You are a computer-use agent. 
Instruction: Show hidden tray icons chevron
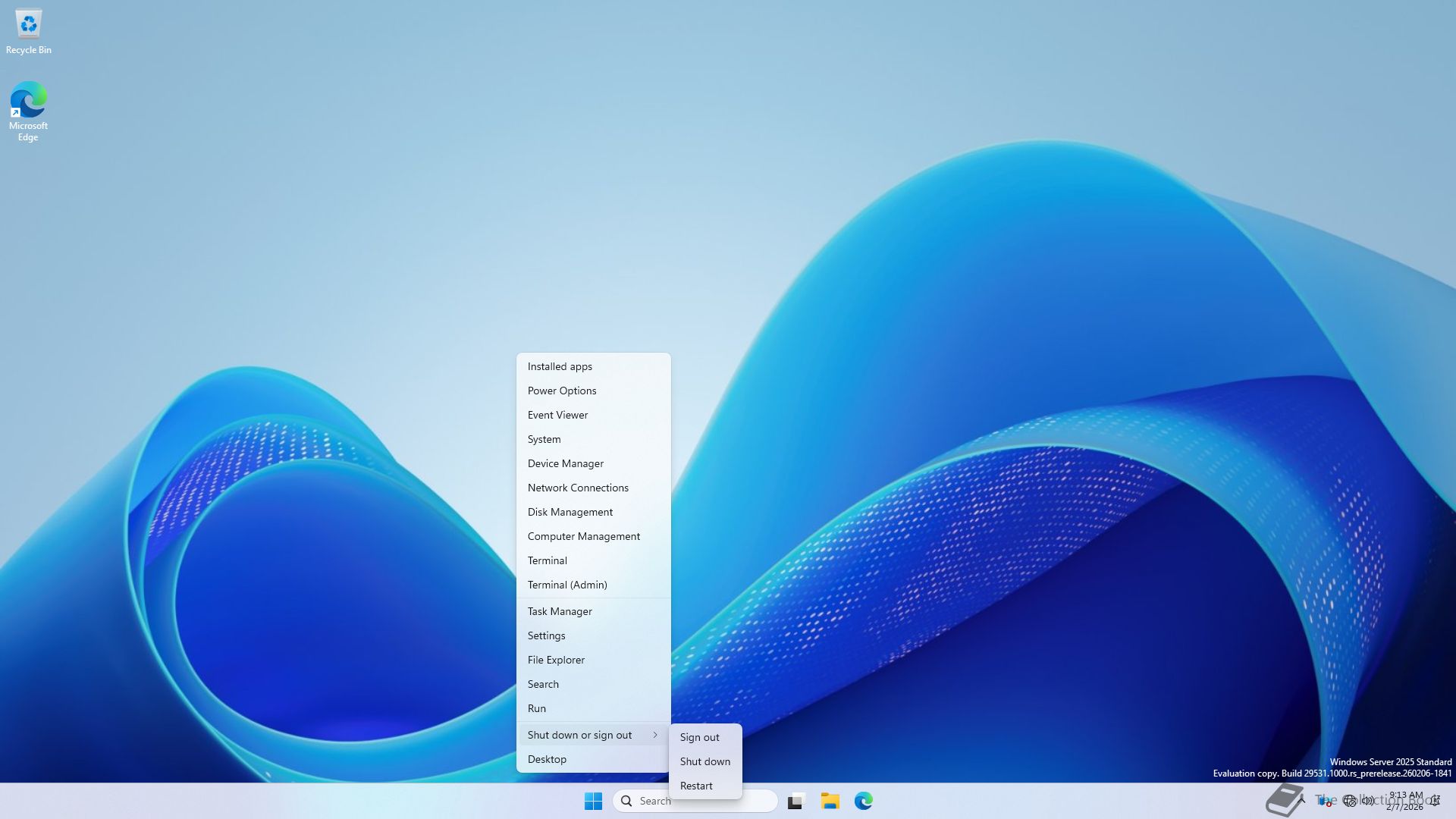1301,799
